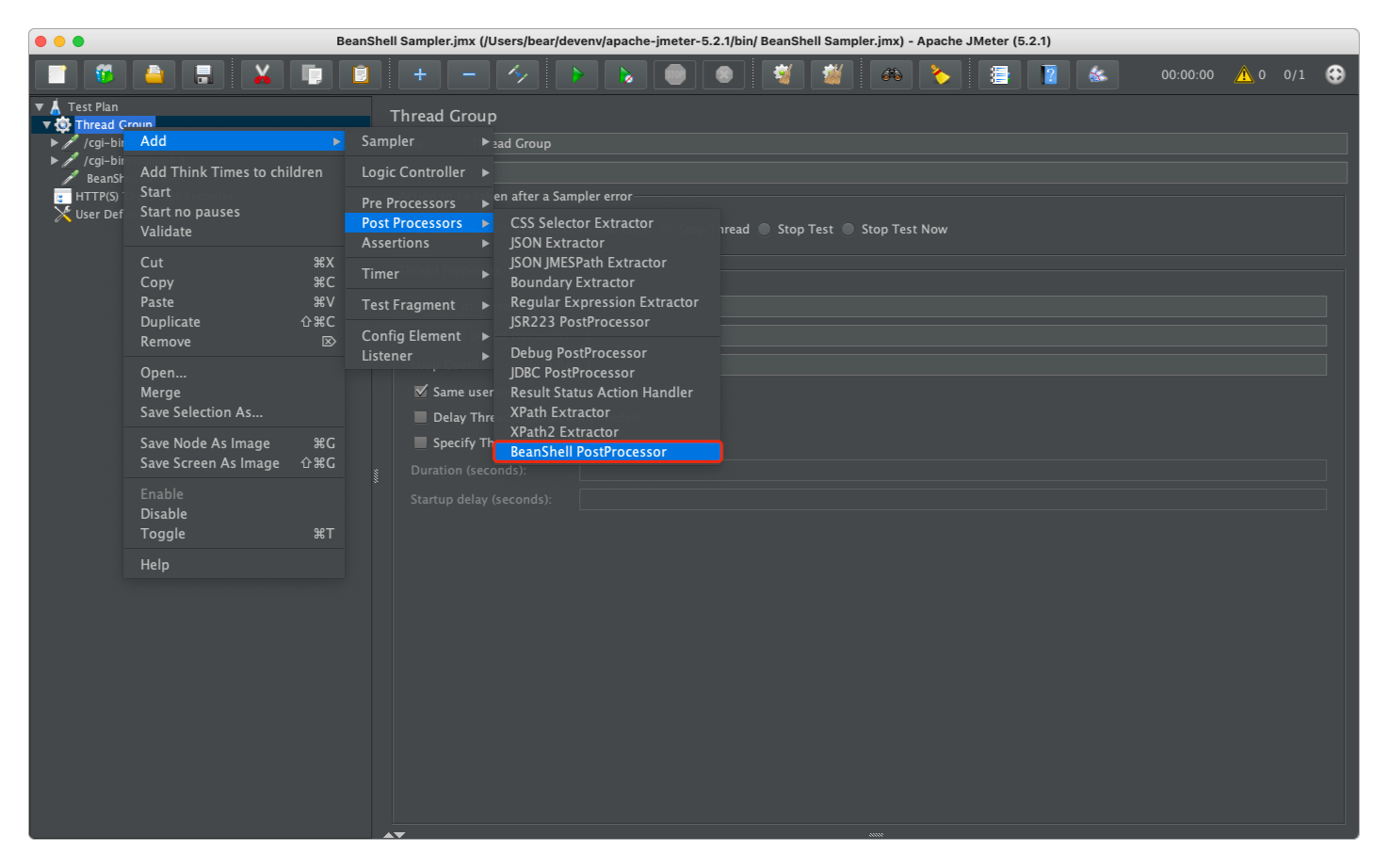This screenshot has width=1388, height=868.
Task: Click Save Node As Image
Action: [234, 443]
